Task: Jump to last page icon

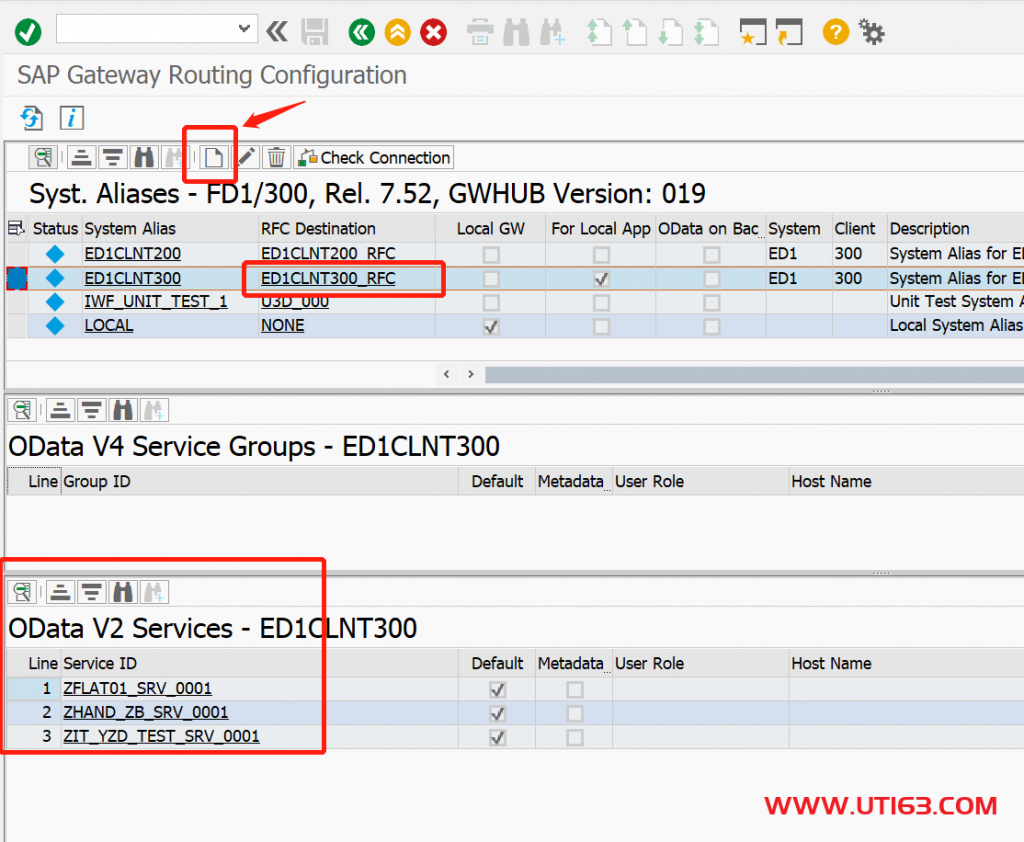Action: coord(706,32)
